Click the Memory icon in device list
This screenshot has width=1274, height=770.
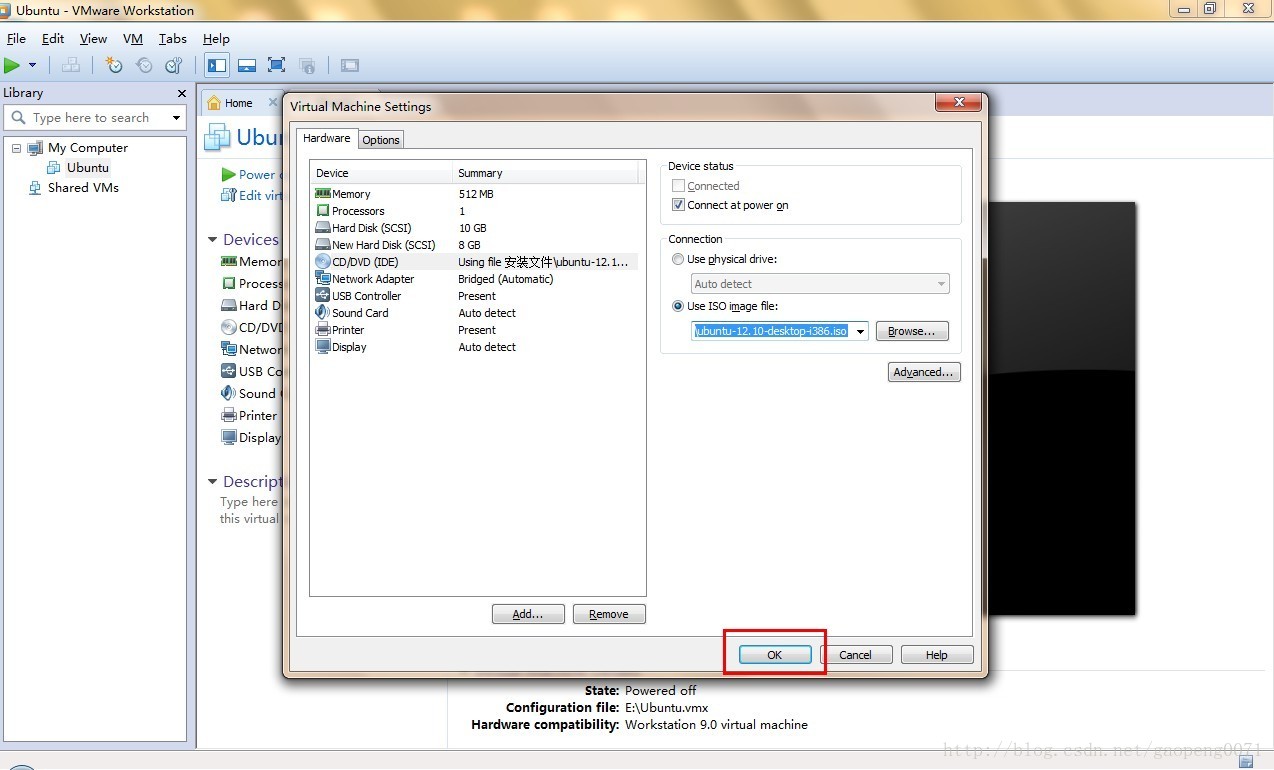point(323,194)
